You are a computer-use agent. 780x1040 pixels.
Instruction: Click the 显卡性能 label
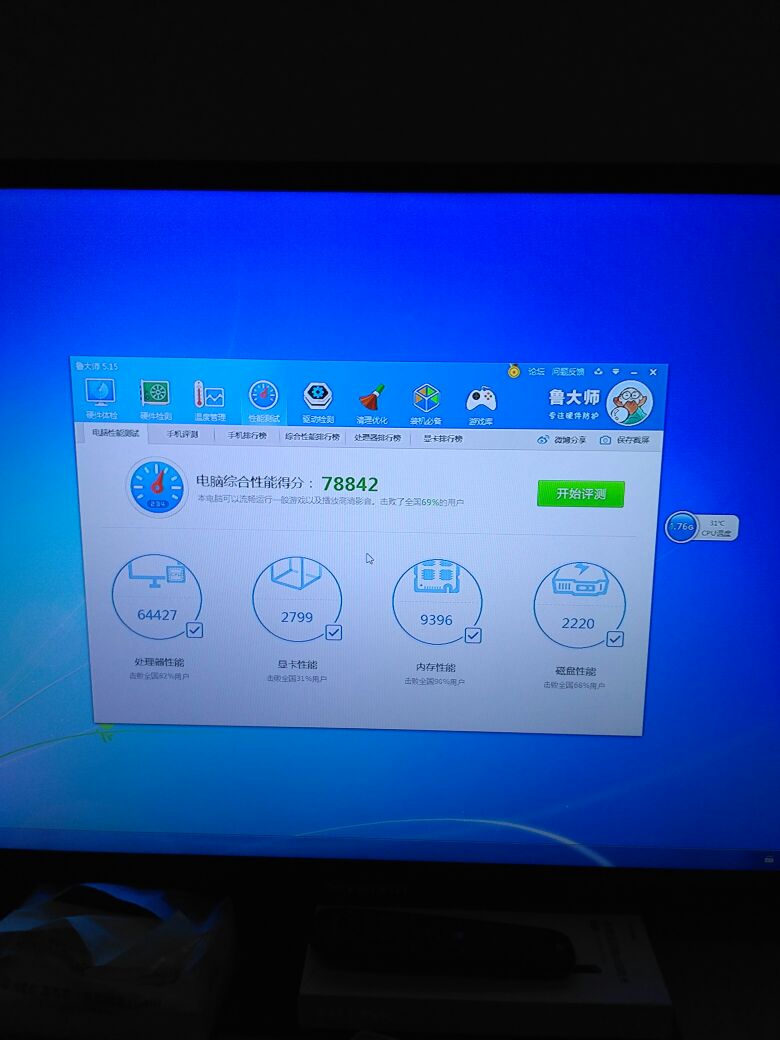point(297,665)
